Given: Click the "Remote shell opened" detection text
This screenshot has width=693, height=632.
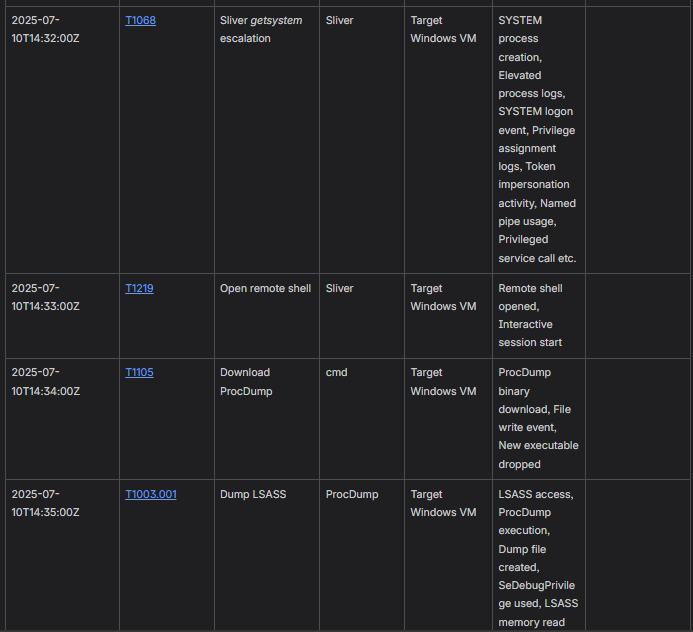Looking at the screenshot, I should [x=532, y=297].
